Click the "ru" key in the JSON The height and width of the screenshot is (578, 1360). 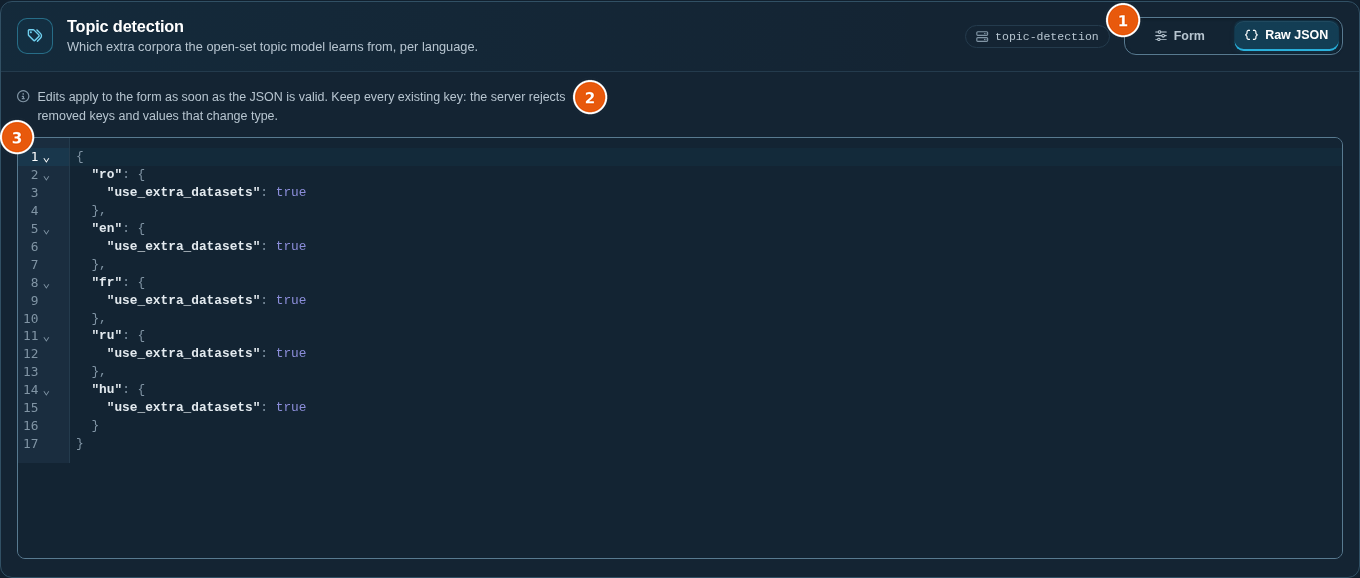click(107, 335)
